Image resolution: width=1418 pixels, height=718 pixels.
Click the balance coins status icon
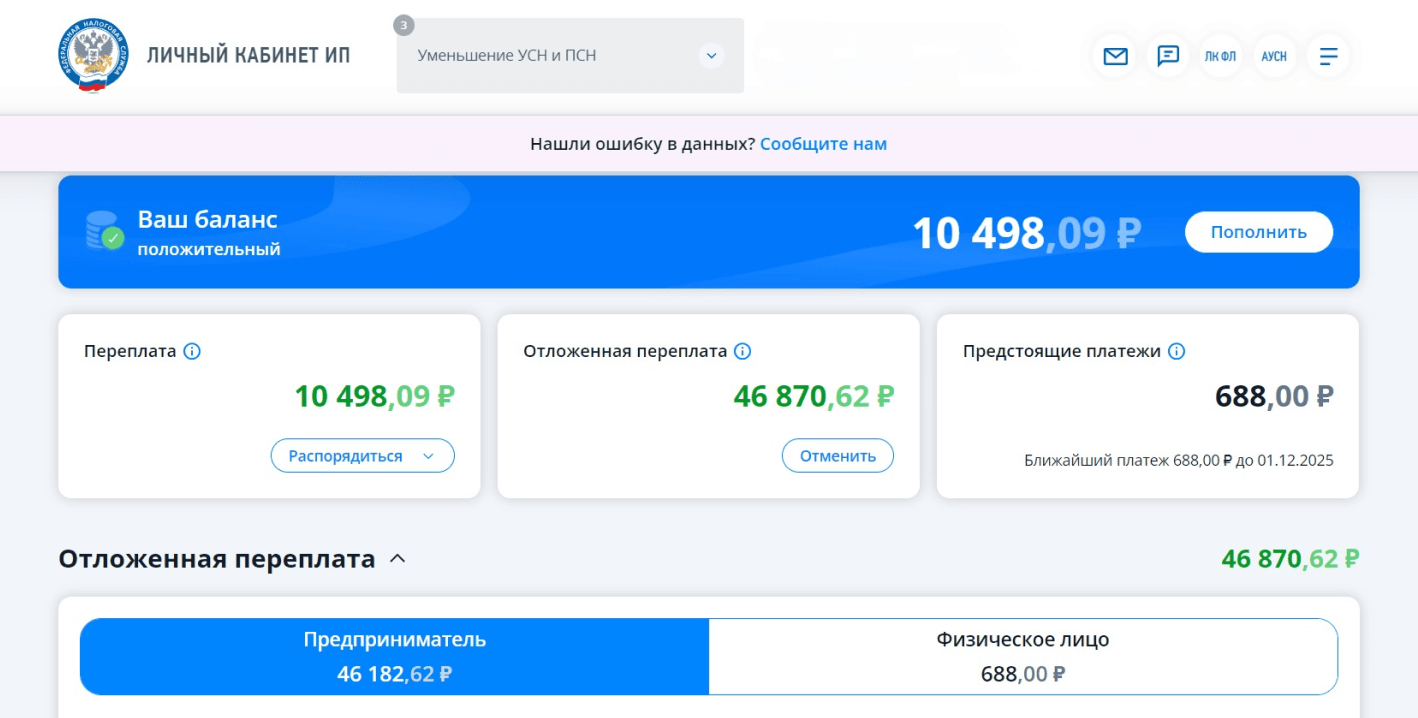pyautogui.click(x=104, y=231)
